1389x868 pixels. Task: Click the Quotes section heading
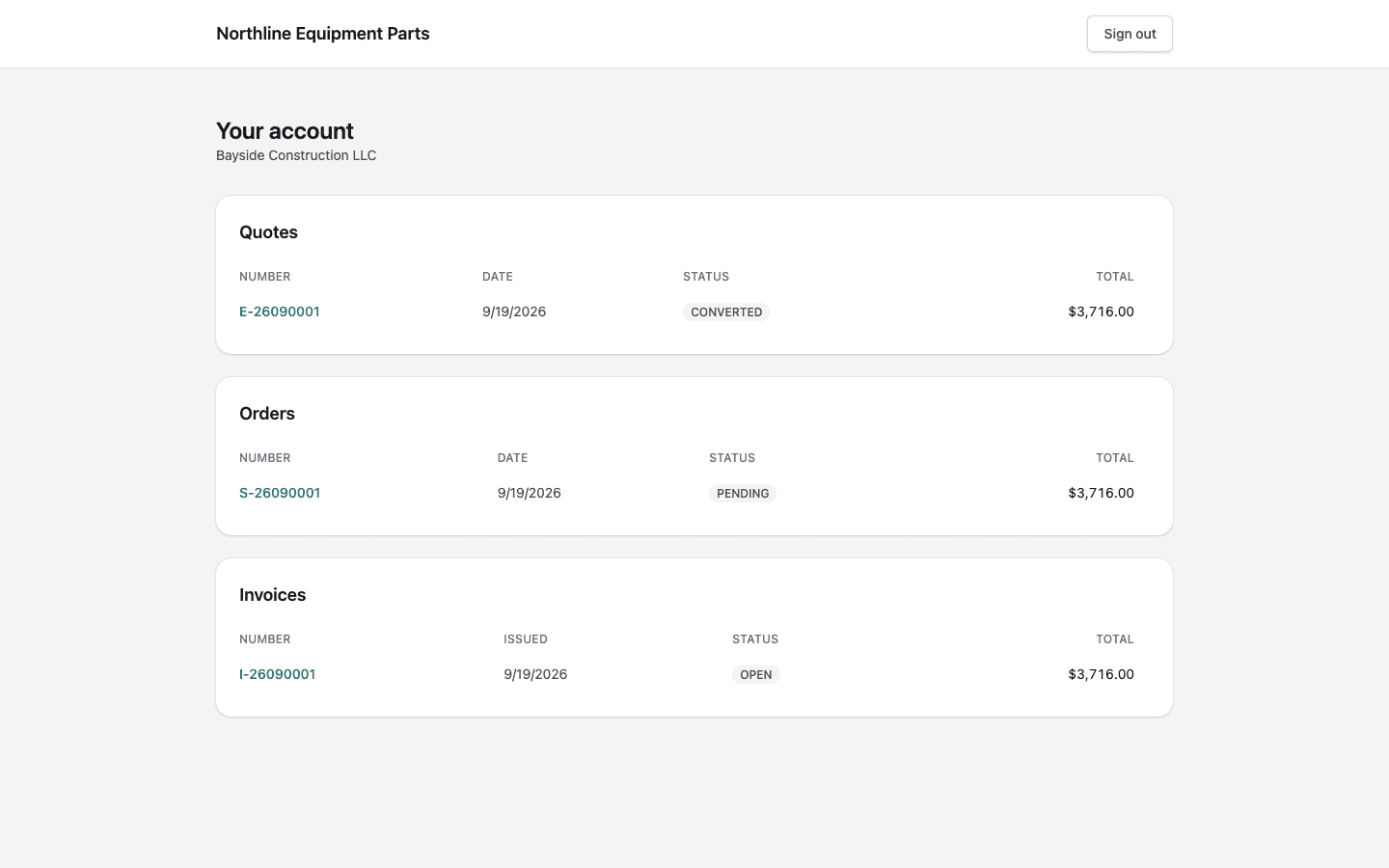pyautogui.click(x=268, y=232)
